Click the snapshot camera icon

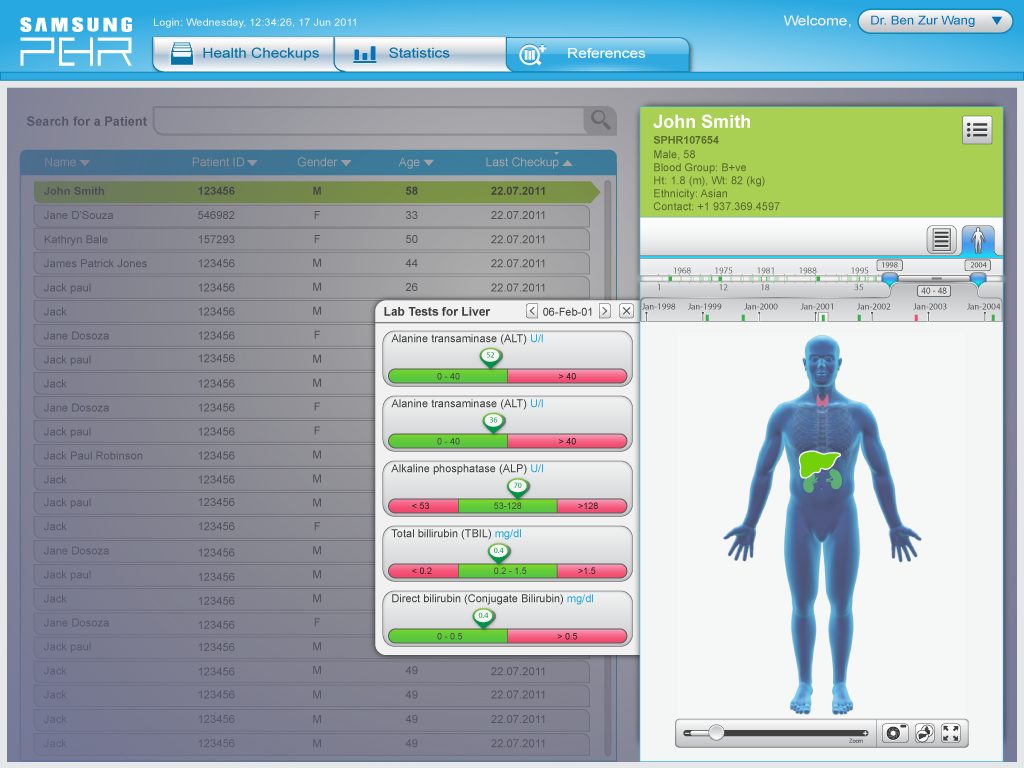895,733
